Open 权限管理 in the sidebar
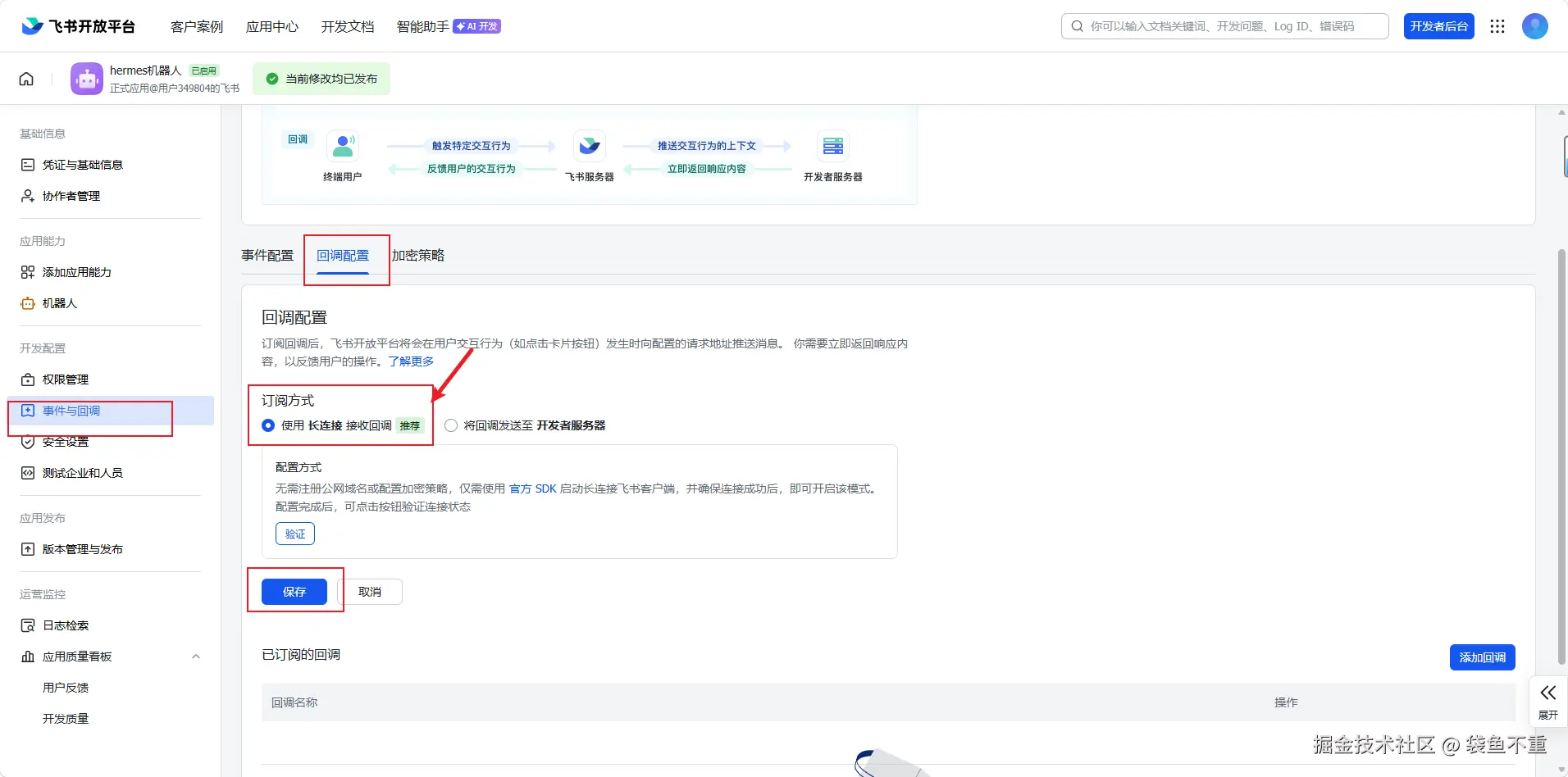Screen dimensions: 1568x777 click(66, 379)
